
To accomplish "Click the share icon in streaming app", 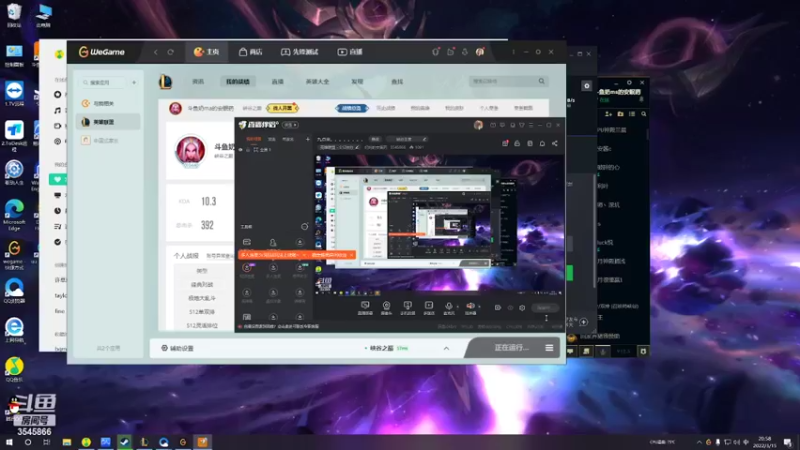I will point(555,143).
